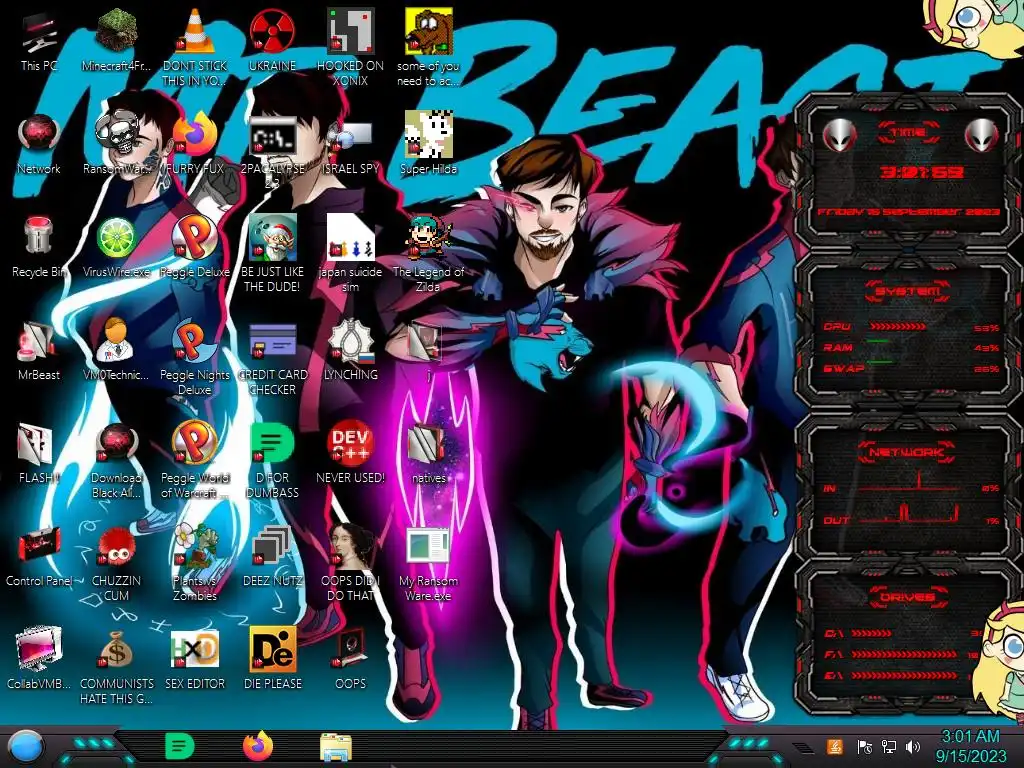
Task: Click the F:\ drive usage bar
Action: pyautogui.click(x=904, y=654)
